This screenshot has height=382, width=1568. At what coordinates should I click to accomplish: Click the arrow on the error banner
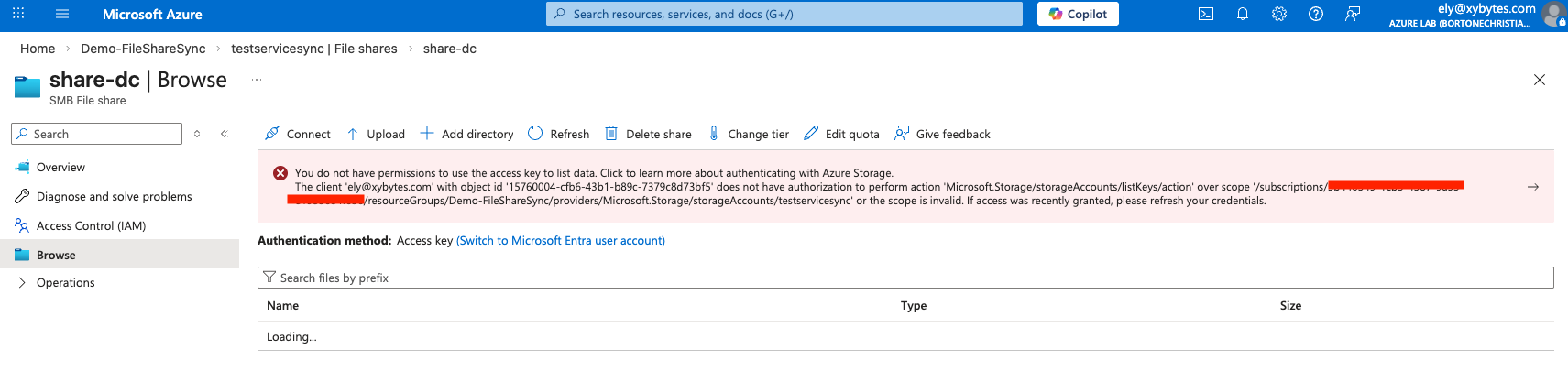pyautogui.click(x=1533, y=187)
